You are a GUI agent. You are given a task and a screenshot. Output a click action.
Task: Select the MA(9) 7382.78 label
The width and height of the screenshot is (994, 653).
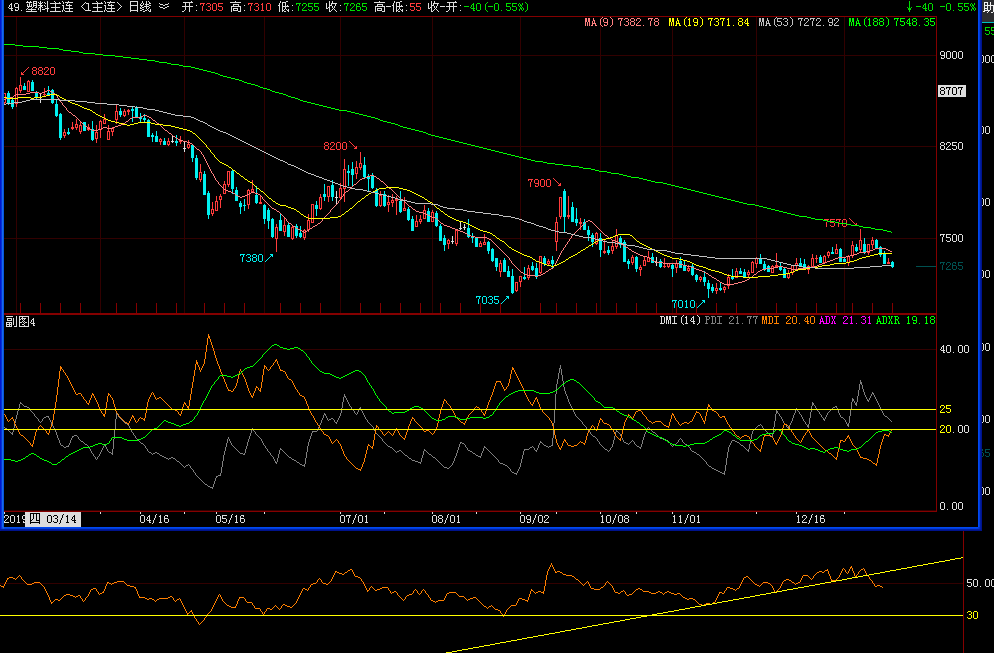[x=622, y=22]
